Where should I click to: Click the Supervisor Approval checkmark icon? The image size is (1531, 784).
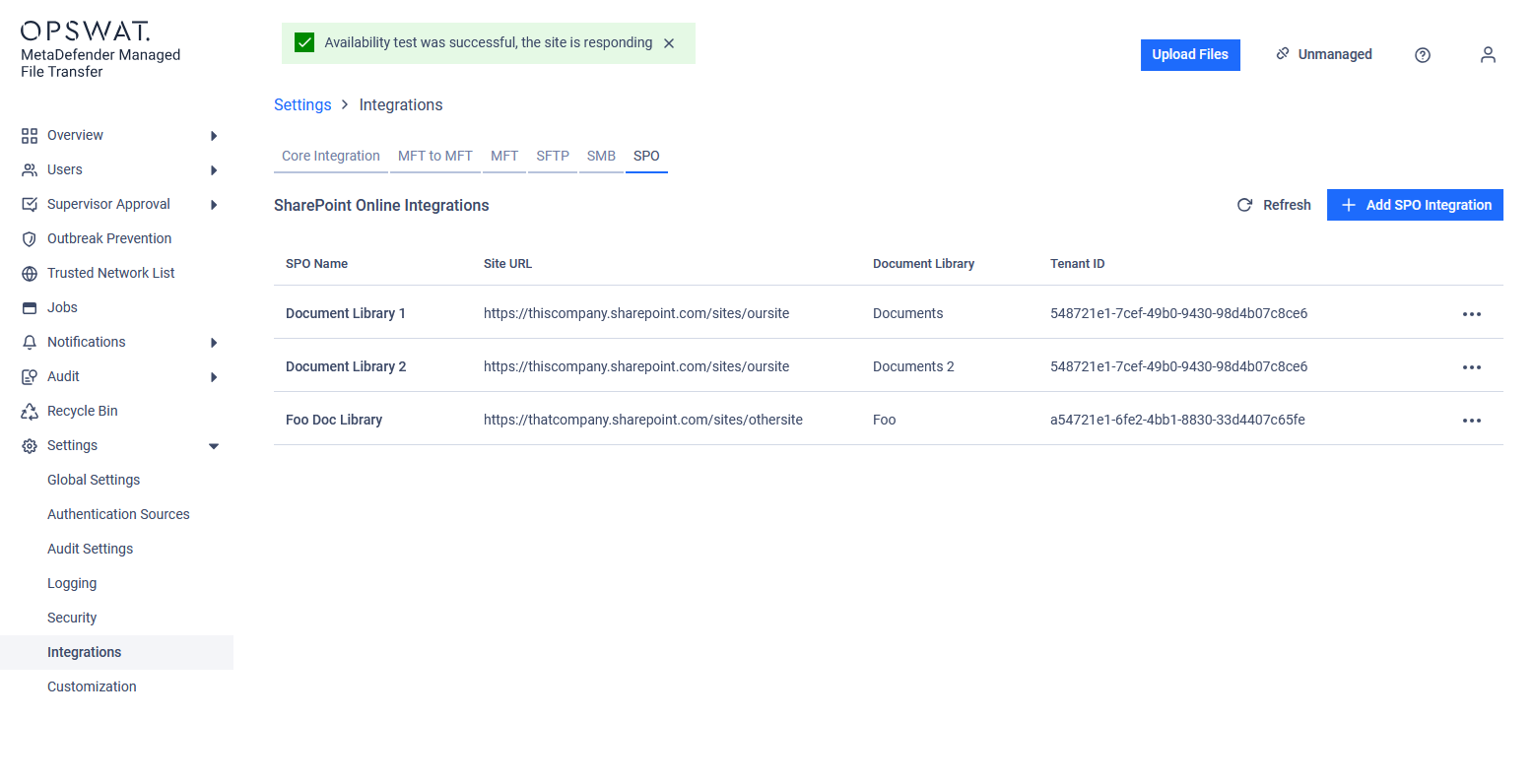[x=30, y=205]
